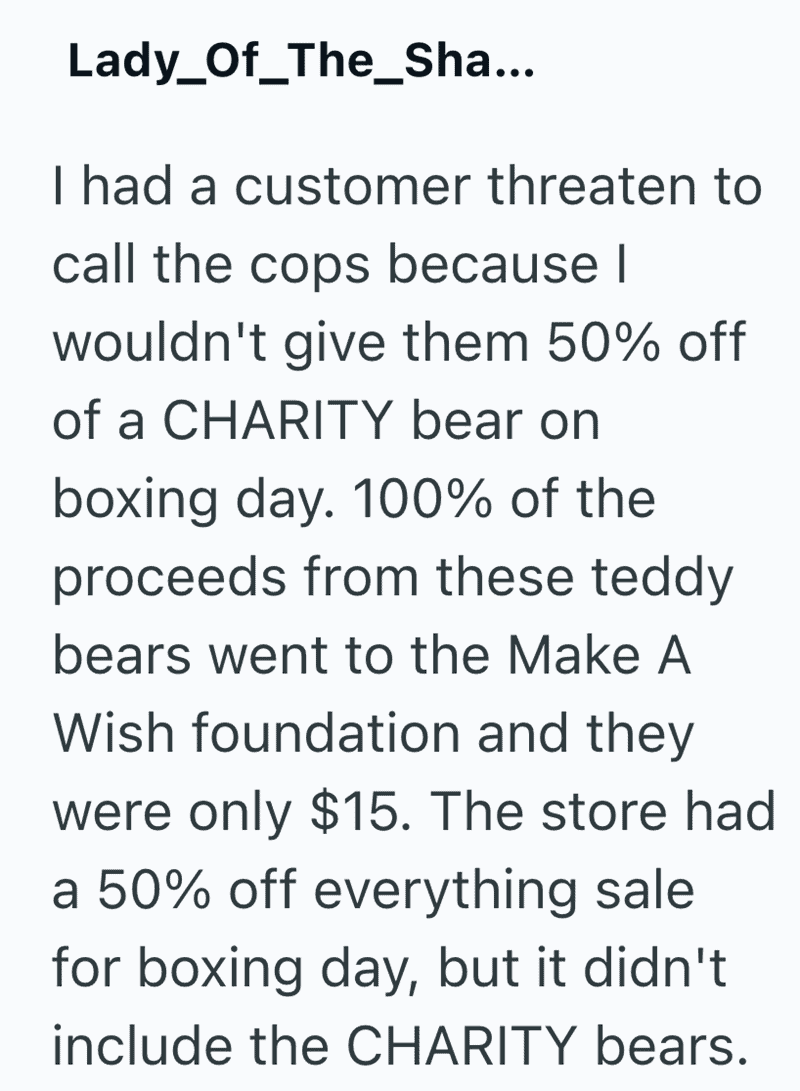Click the line starting 'I had a customer'
800x1091 pixels.
pyautogui.click(x=408, y=186)
